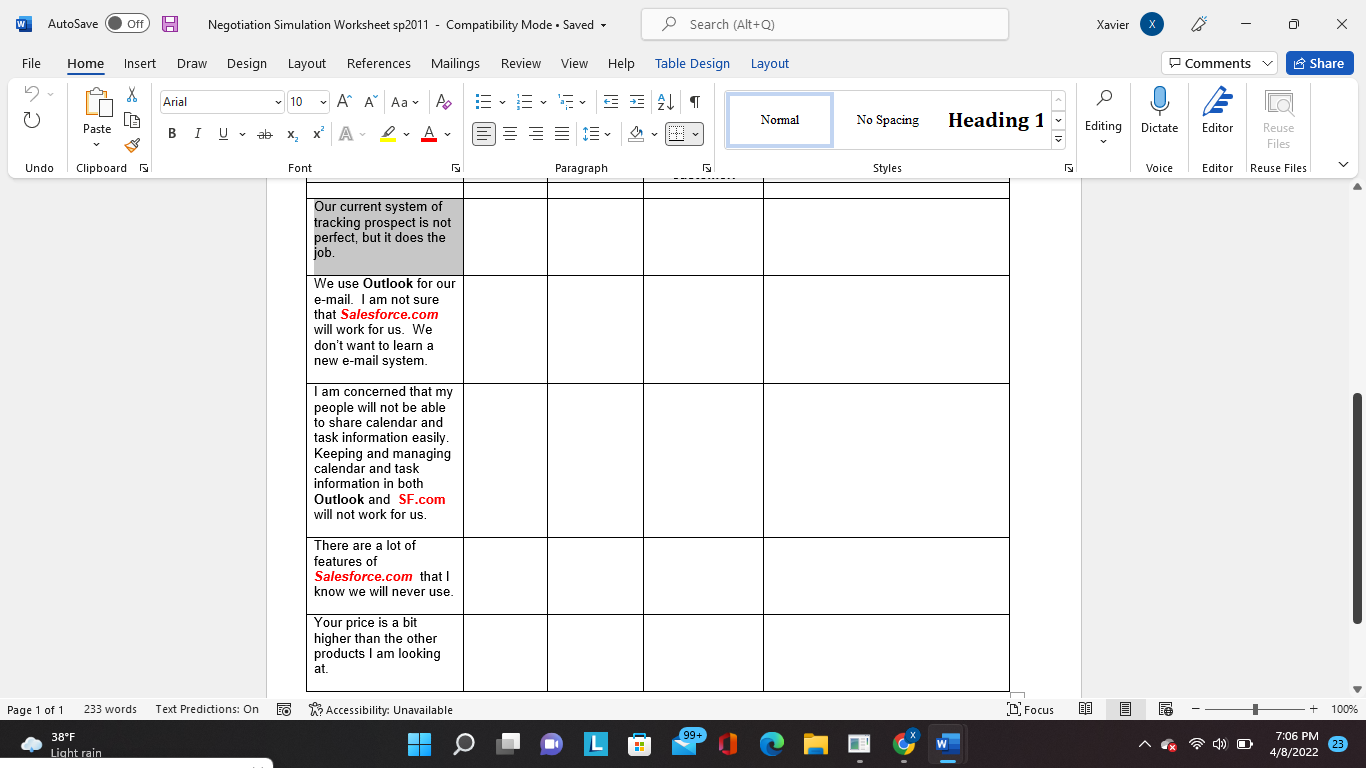The width and height of the screenshot is (1366, 768).
Task: Apply bullet list formatting
Action: [x=483, y=102]
